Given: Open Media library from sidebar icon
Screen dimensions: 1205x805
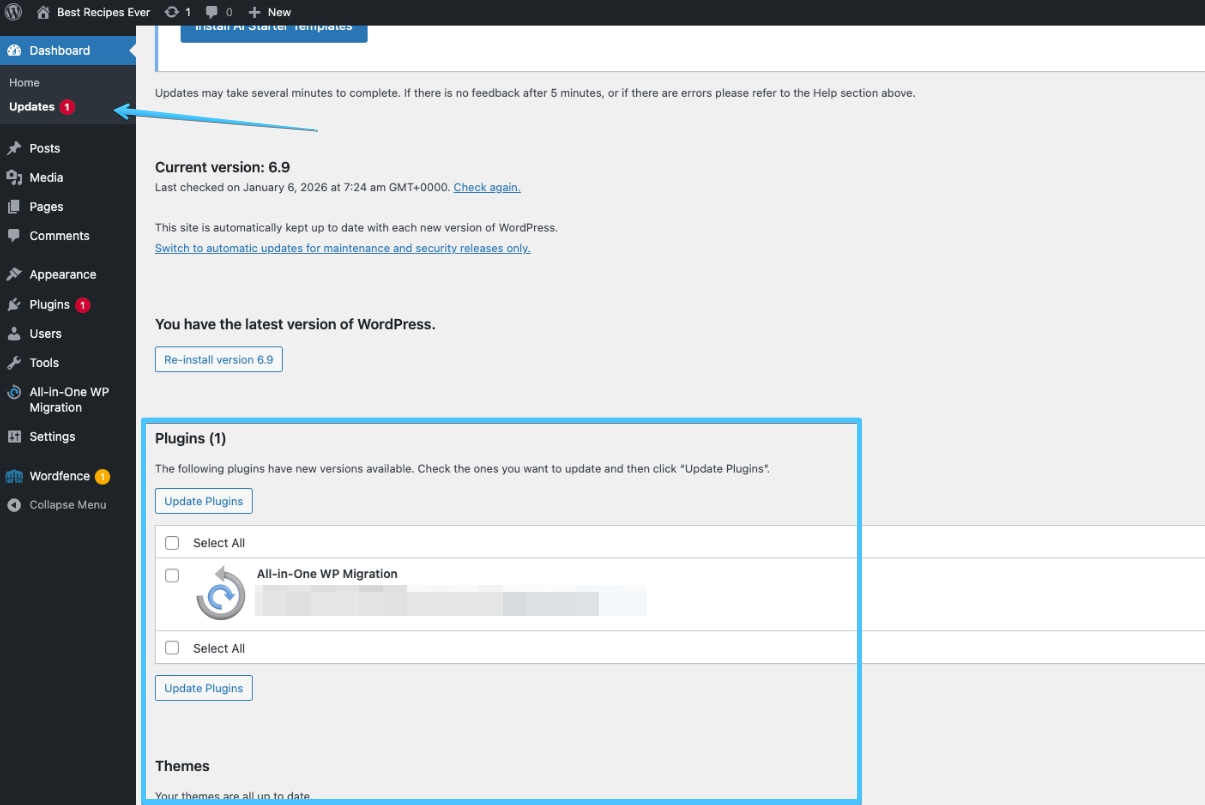Looking at the screenshot, I should (14, 178).
